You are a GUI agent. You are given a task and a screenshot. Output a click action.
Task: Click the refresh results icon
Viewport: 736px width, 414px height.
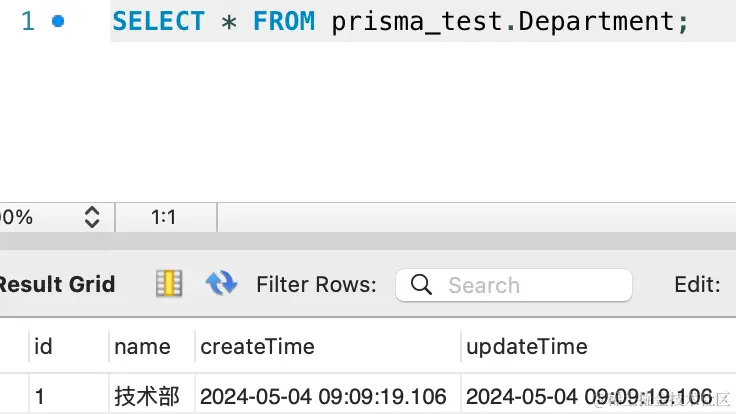221,284
